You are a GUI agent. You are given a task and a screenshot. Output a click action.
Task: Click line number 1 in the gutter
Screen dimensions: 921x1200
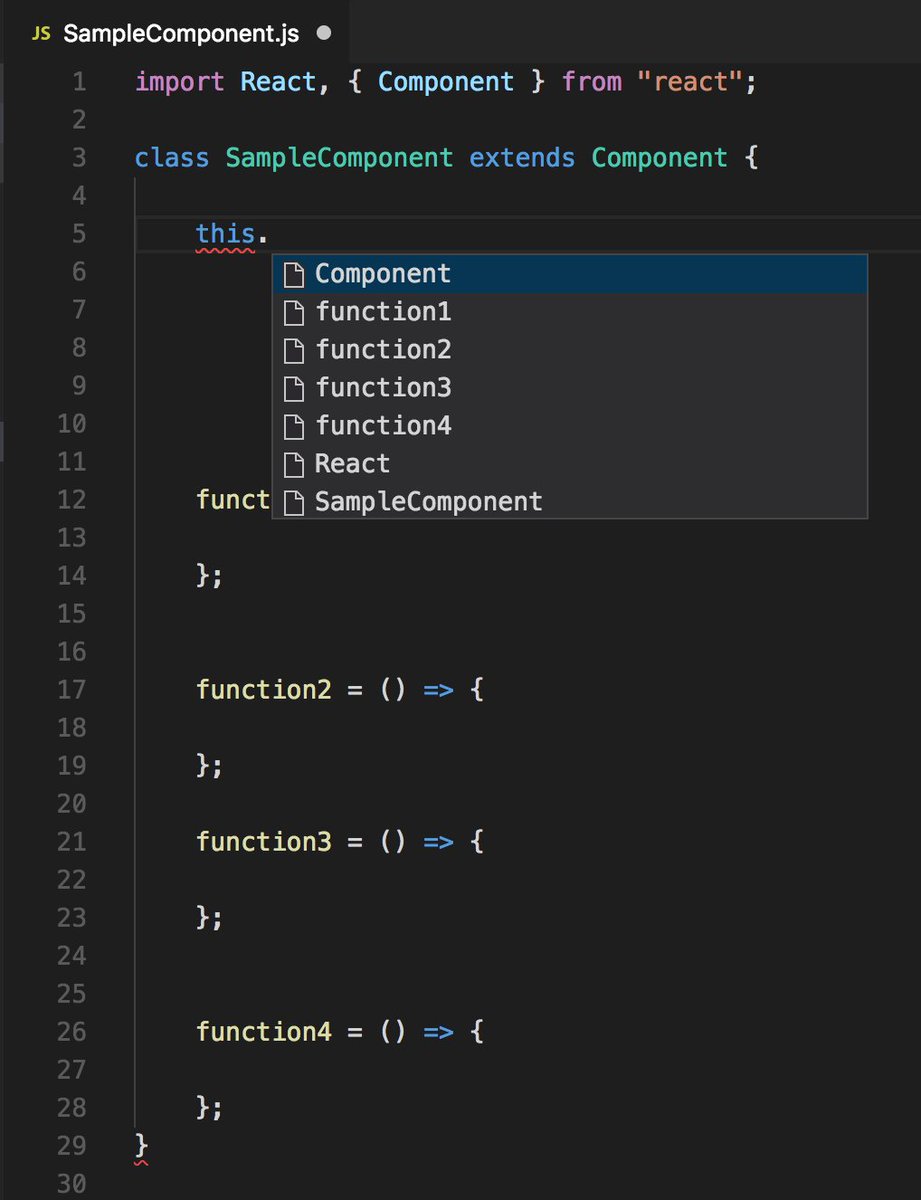pos(79,81)
